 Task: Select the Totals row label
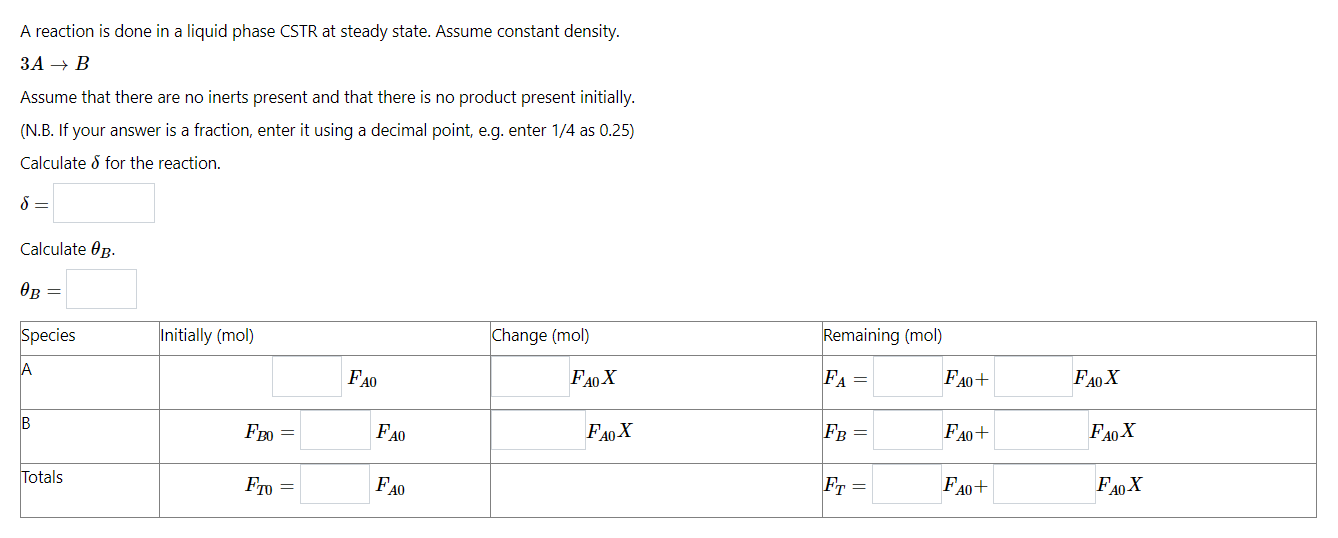[42, 478]
